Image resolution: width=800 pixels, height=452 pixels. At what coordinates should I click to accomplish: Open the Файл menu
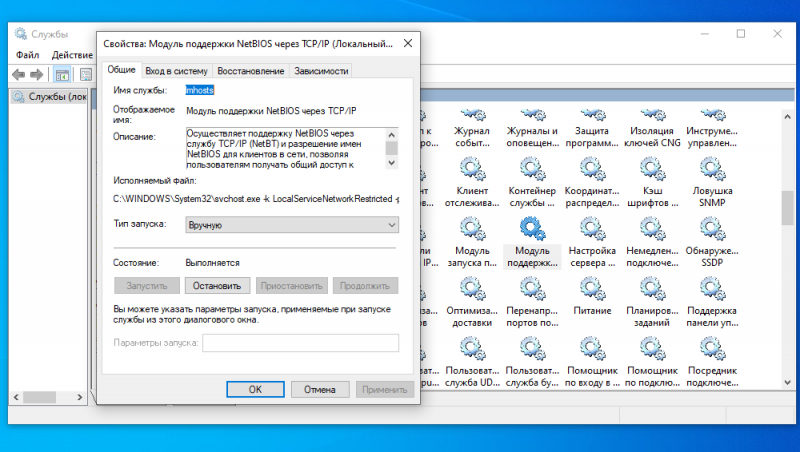pyautogui.click(x=28, y=55)
